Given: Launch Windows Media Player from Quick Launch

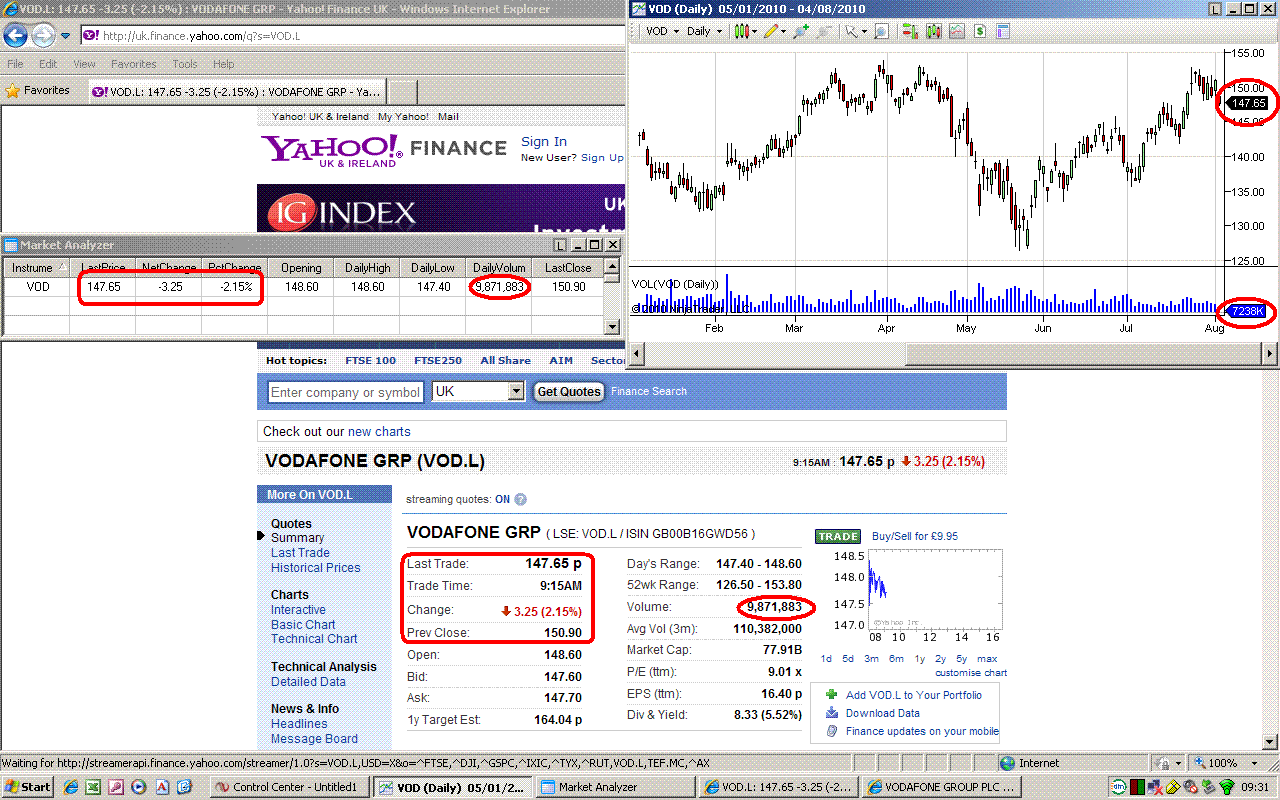Looking at the screenshot, I should (139, 787).
